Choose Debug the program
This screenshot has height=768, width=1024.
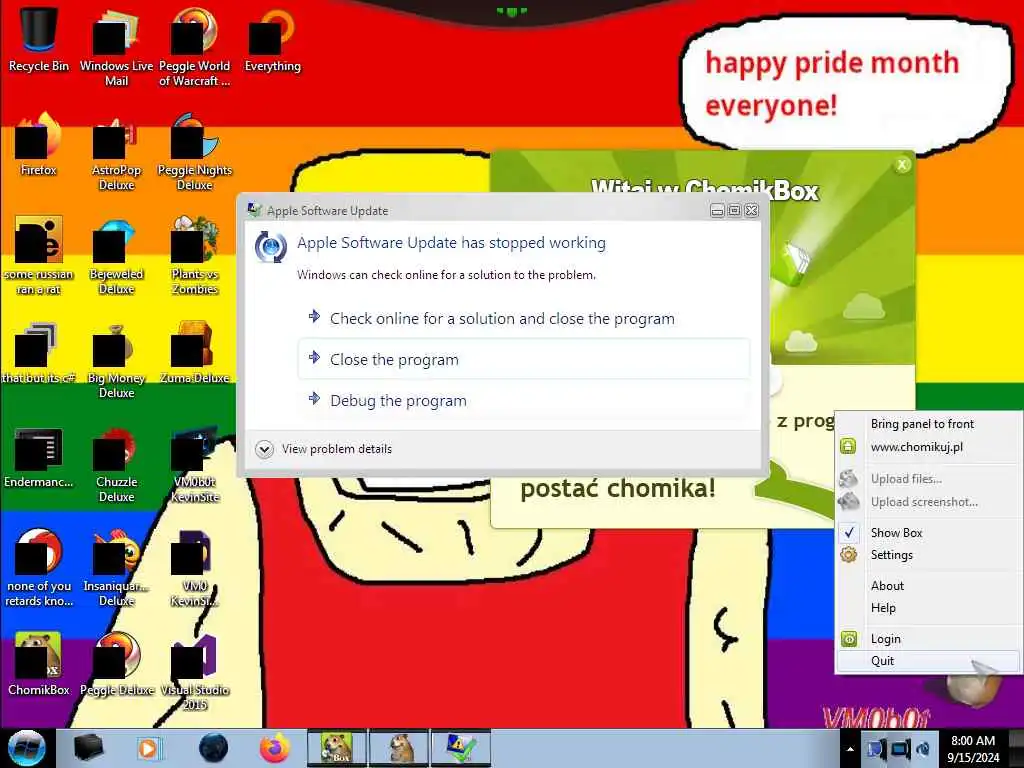click(x=524, y=400)
